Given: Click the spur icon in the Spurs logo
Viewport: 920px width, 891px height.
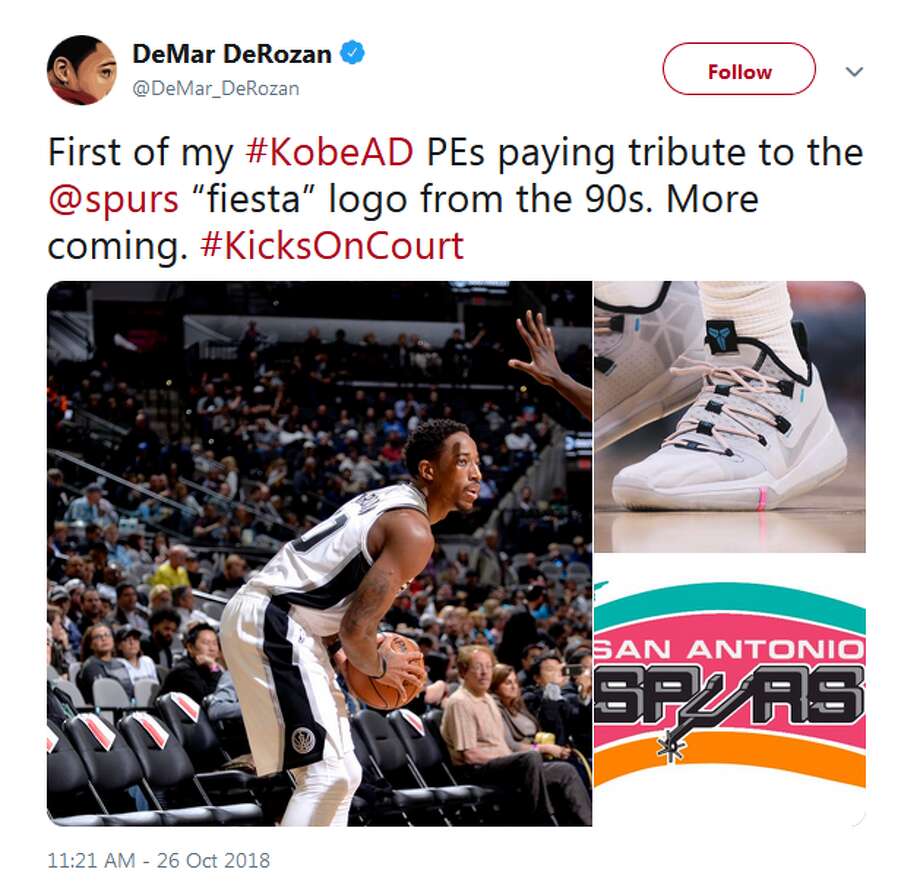Looking at the screenshot, I should 671,746.
